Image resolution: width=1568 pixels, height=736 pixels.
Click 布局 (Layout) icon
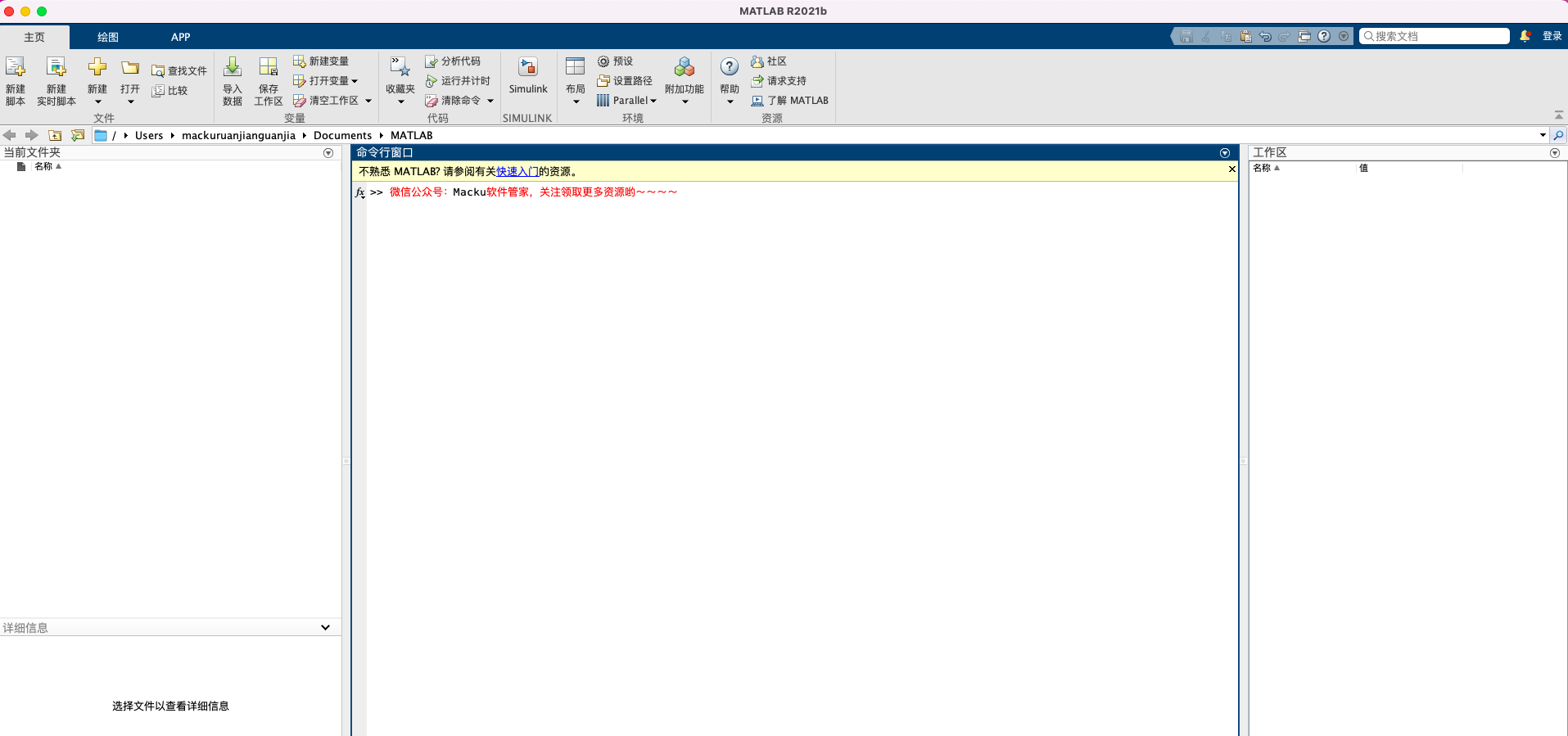click(576, 67)
